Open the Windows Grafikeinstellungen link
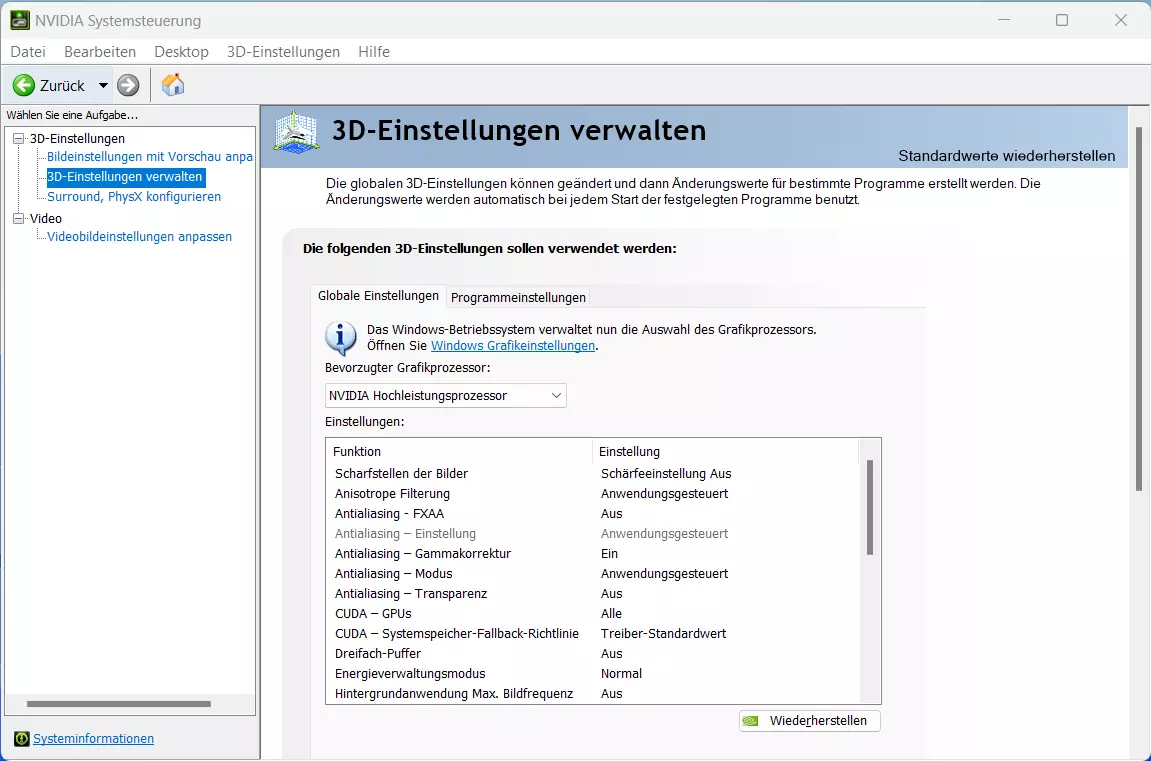This screenshot has height=761, width=1151. pos(513,346)
